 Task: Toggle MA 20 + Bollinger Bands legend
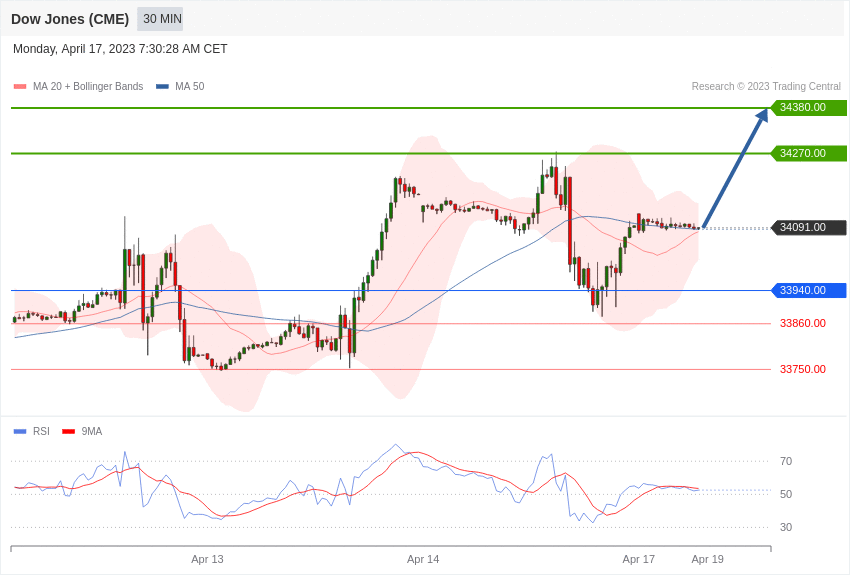point(78,87)
